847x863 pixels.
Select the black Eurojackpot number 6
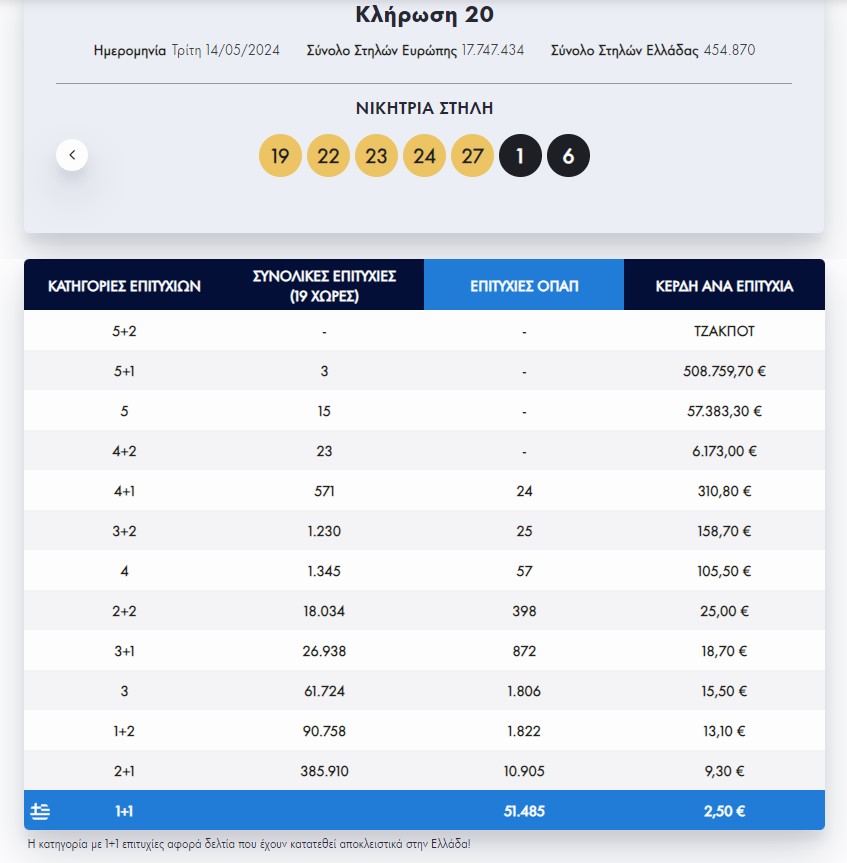pos(569,155)
